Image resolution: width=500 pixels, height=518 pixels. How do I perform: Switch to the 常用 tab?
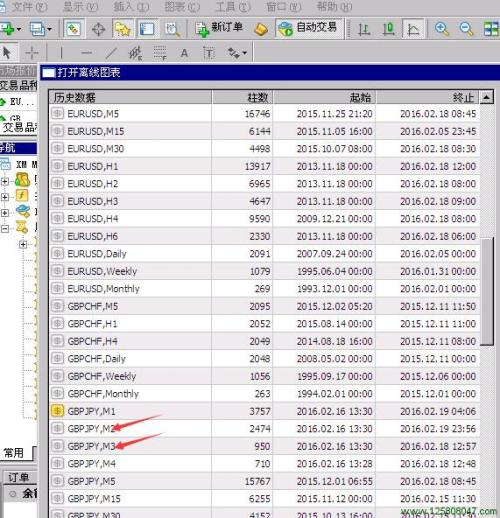tap(13, 453)
